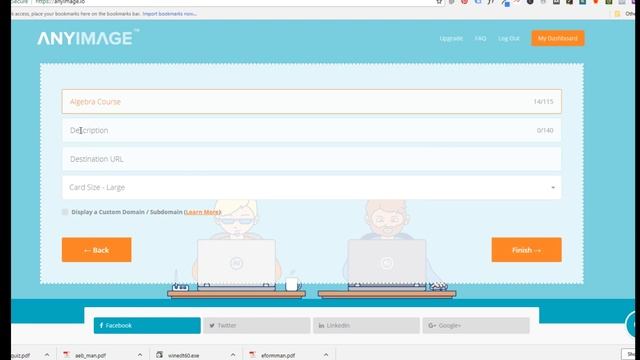Open the Upgrade page
The image size is (640, 360).
pos(451,38)
